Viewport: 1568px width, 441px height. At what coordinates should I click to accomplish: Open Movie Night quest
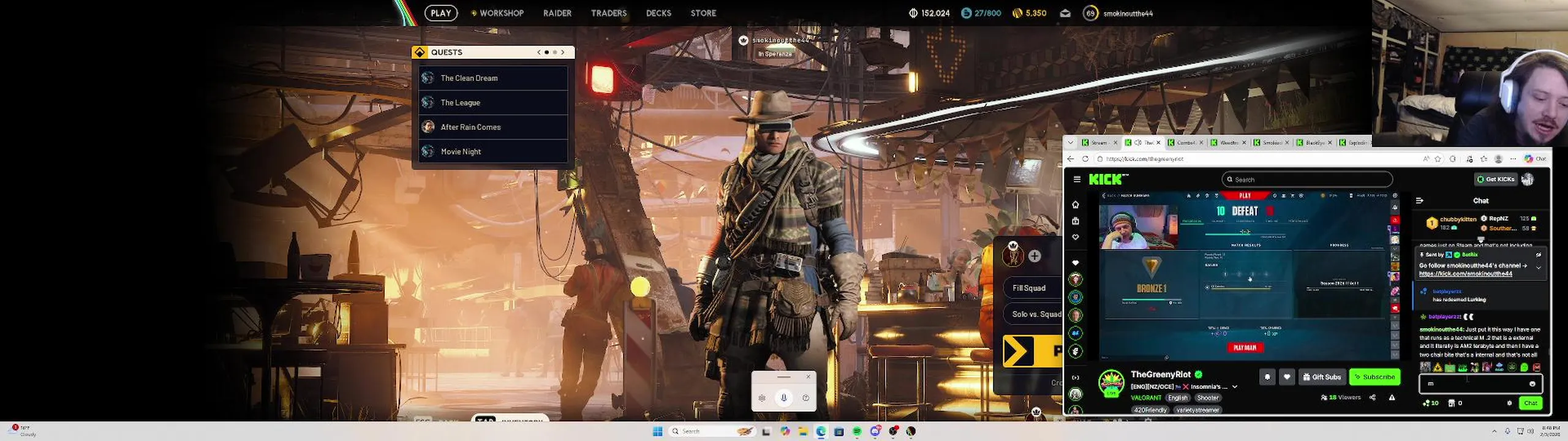493,151
